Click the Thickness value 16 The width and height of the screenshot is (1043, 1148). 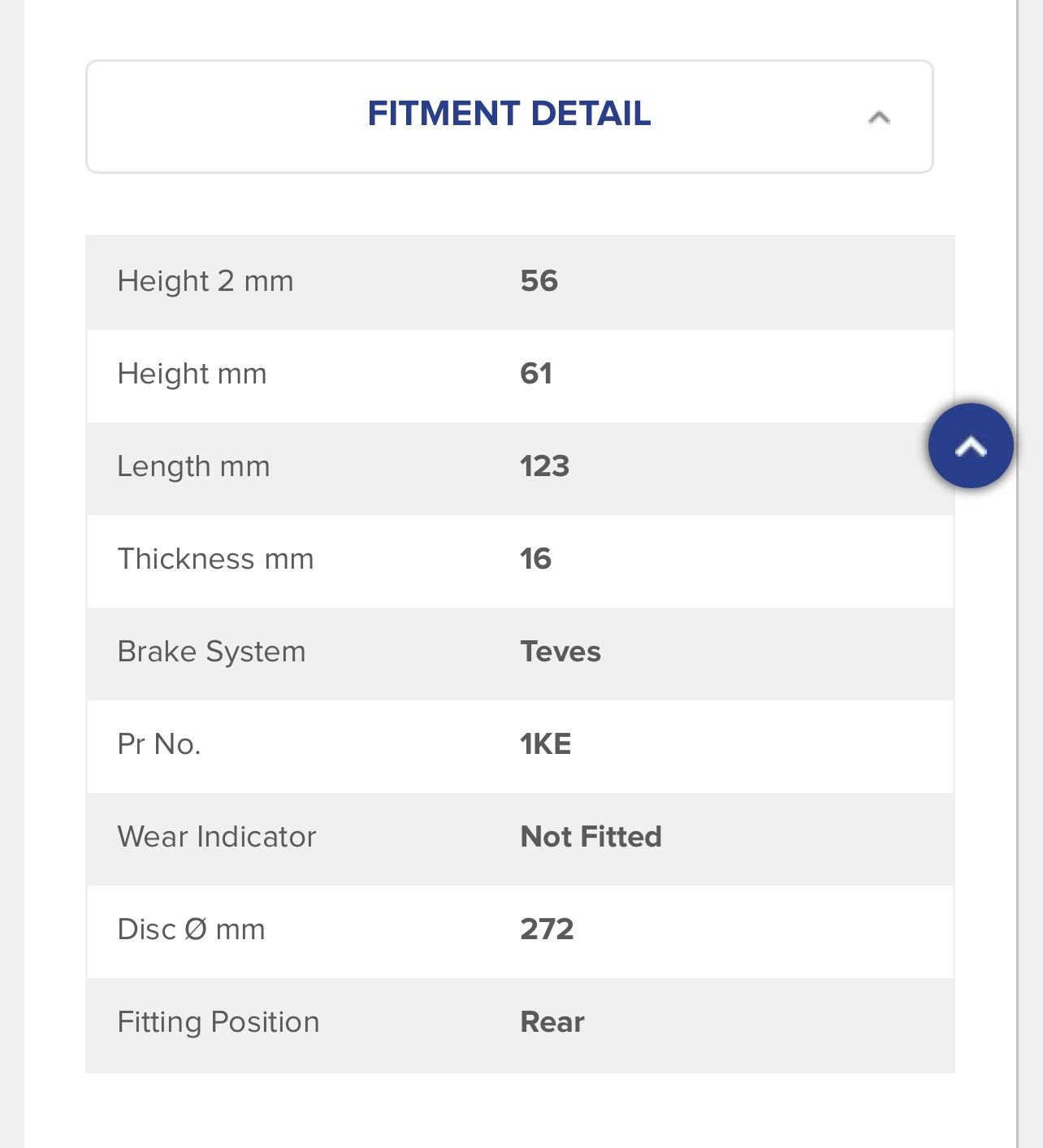(536, 559)
